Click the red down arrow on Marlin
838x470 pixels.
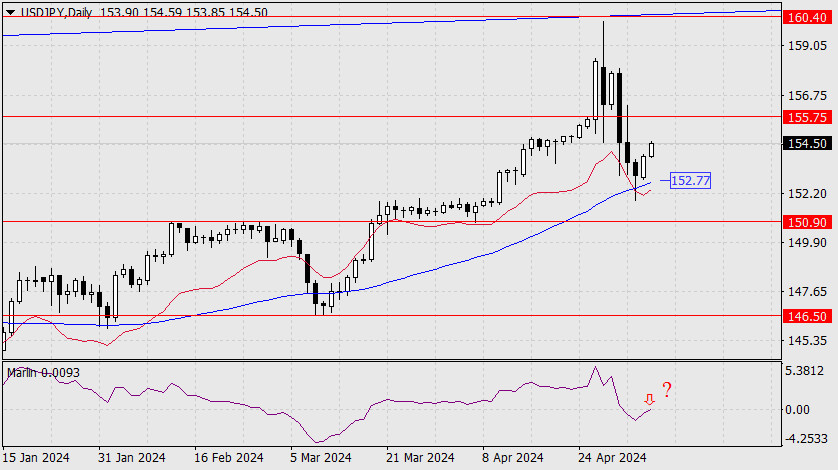649,399
